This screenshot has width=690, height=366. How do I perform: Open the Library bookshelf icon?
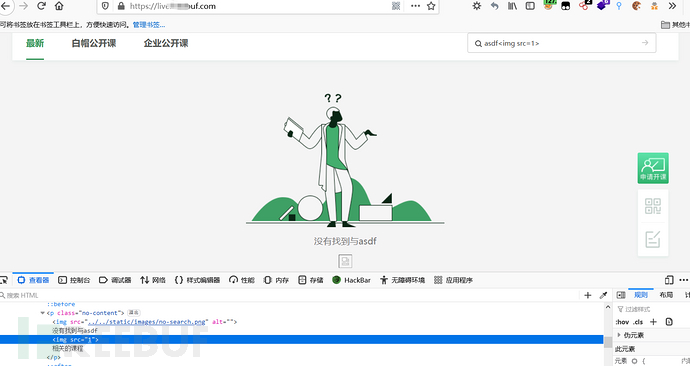pos(512,6)
